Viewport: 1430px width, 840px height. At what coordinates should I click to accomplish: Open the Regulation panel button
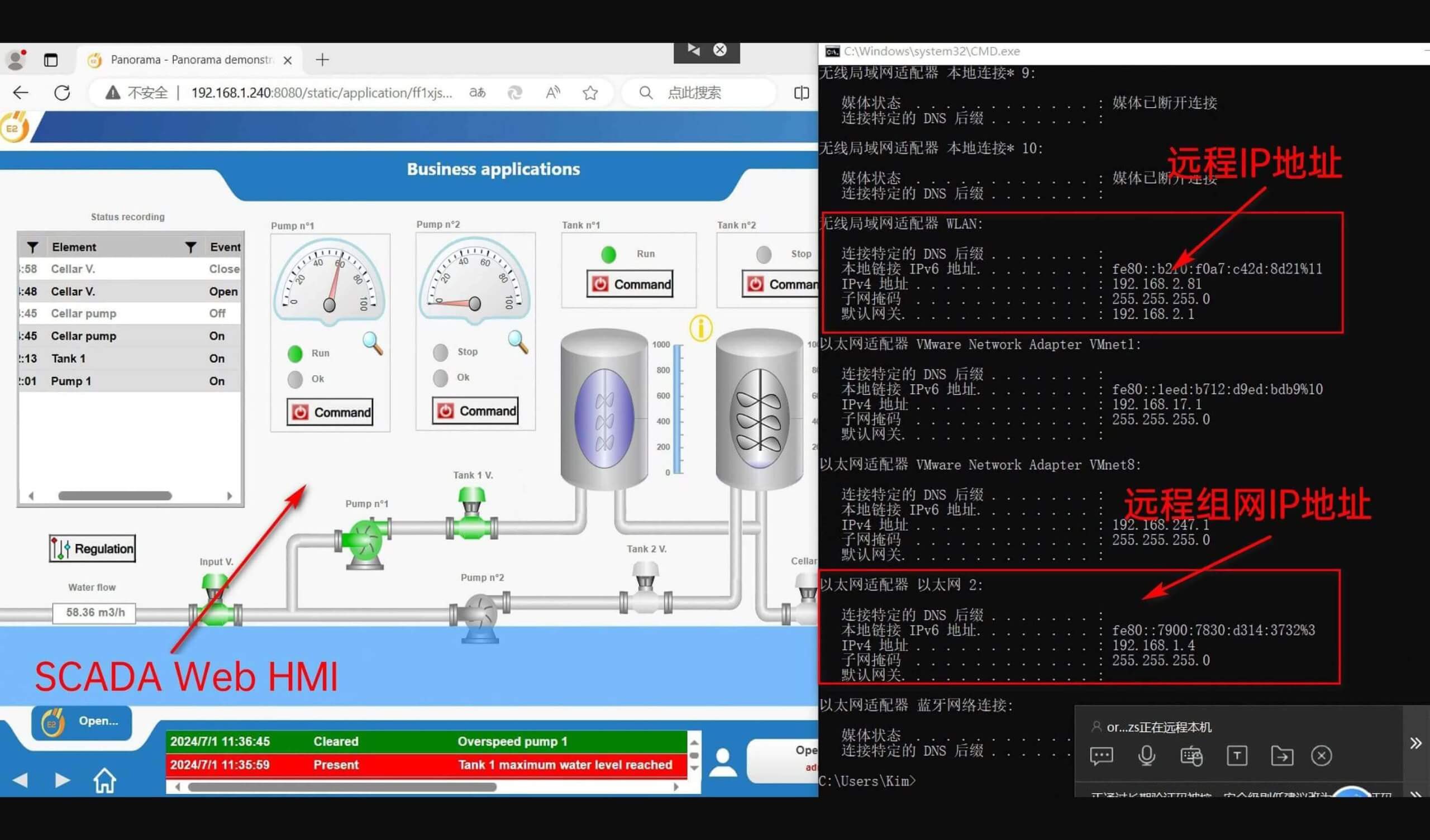click(x=93, y=548)
